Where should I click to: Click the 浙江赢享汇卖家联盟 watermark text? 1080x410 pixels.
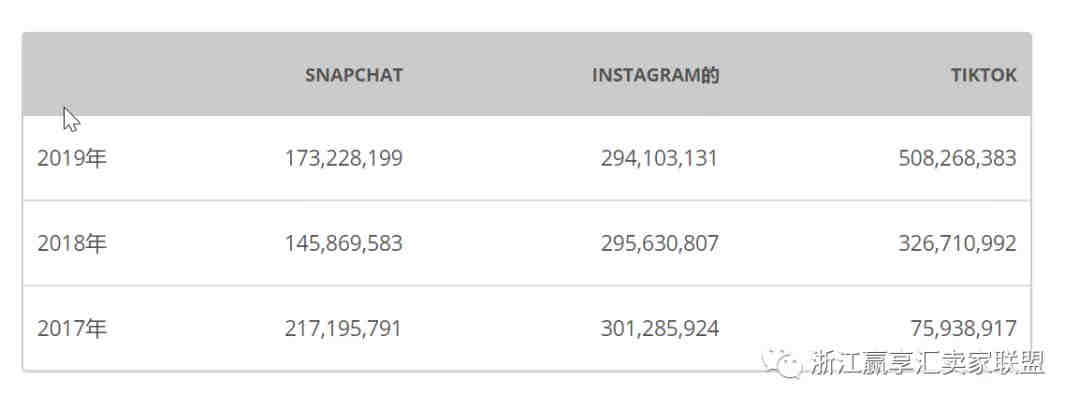[927, 362]
